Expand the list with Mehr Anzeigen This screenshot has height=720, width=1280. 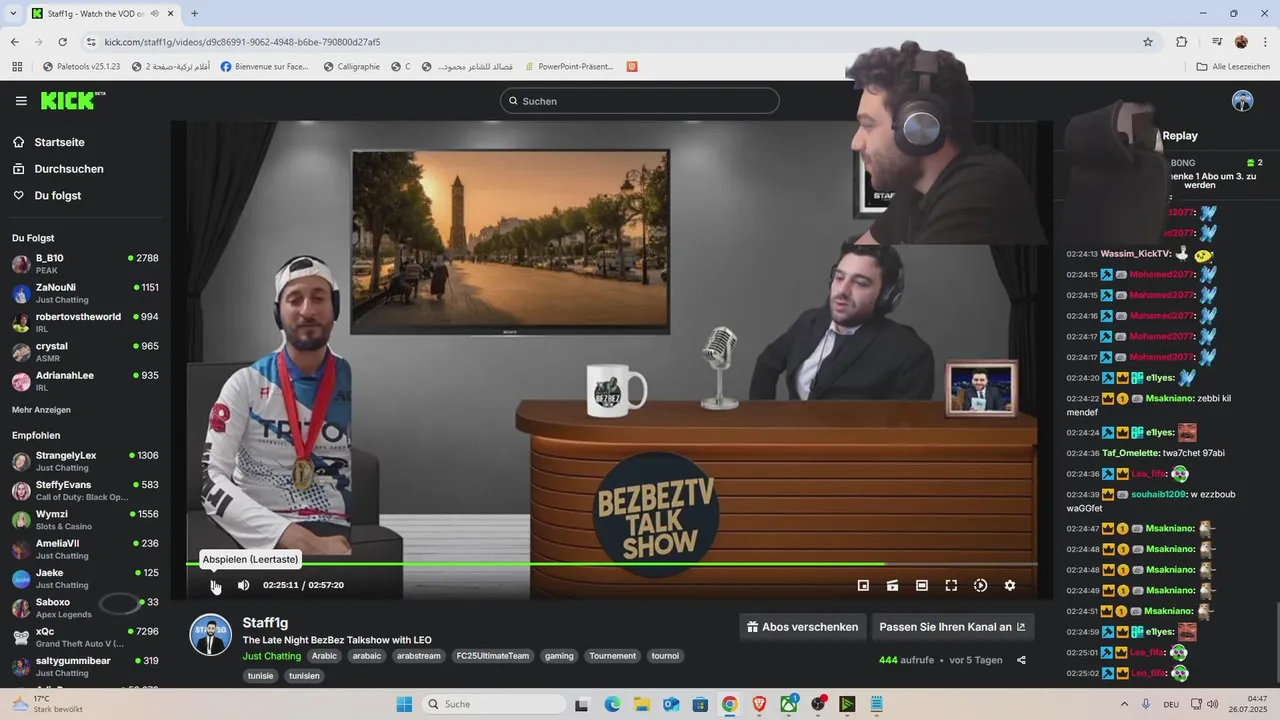coord(41,410)
